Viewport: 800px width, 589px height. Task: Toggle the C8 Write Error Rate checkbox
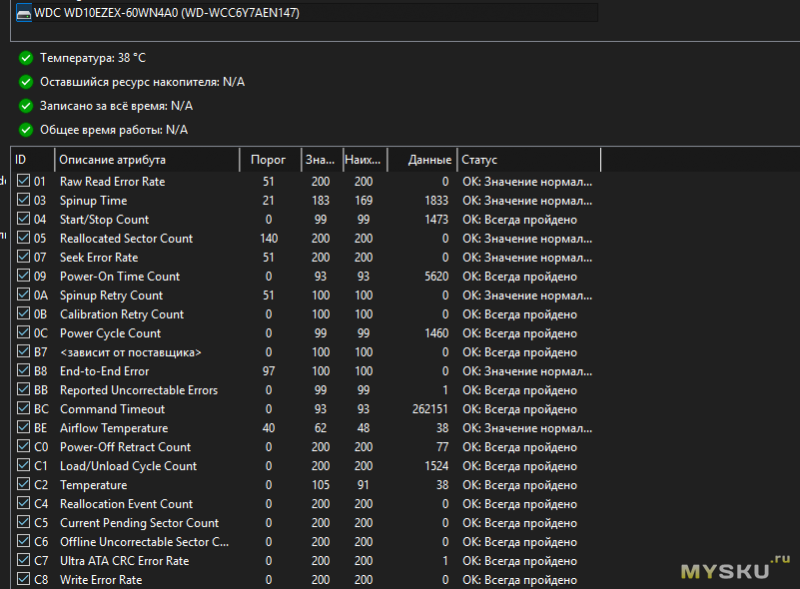[24, 580]
